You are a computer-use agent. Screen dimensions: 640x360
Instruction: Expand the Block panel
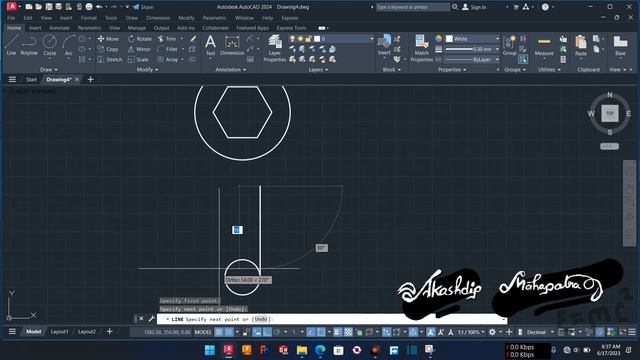tap(391, 70)
